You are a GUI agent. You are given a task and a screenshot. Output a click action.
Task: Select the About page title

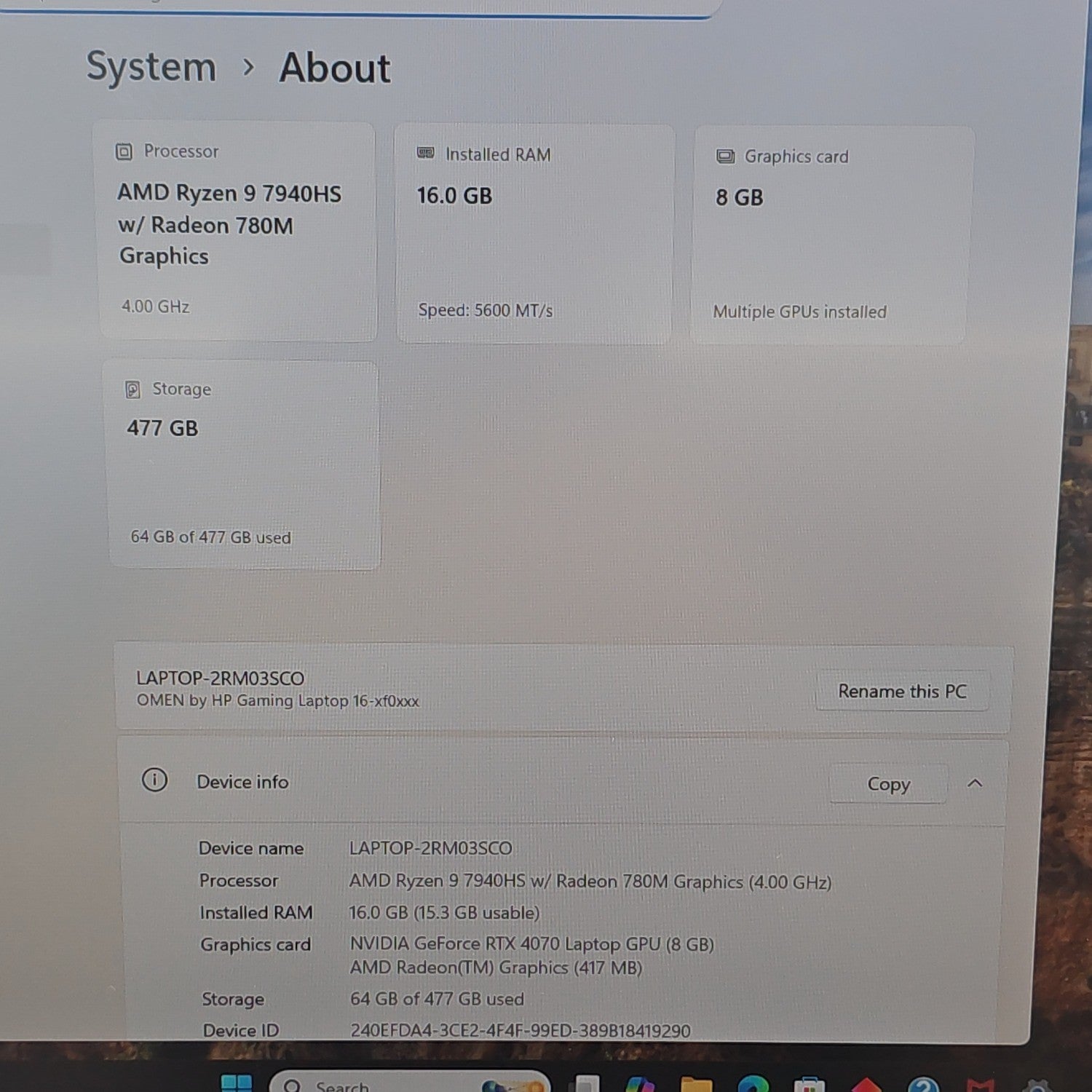coord(335,68)
